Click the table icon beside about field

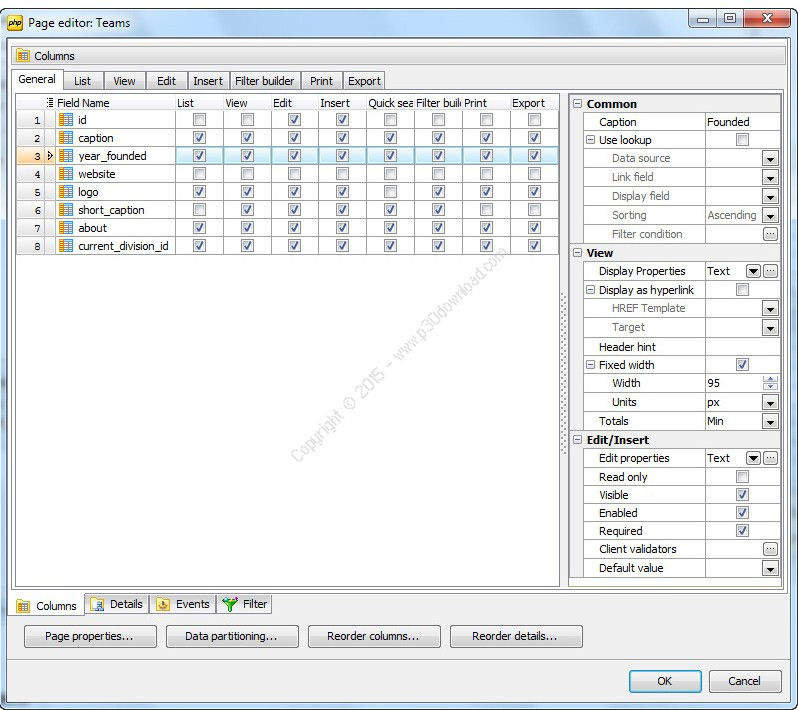66,228
